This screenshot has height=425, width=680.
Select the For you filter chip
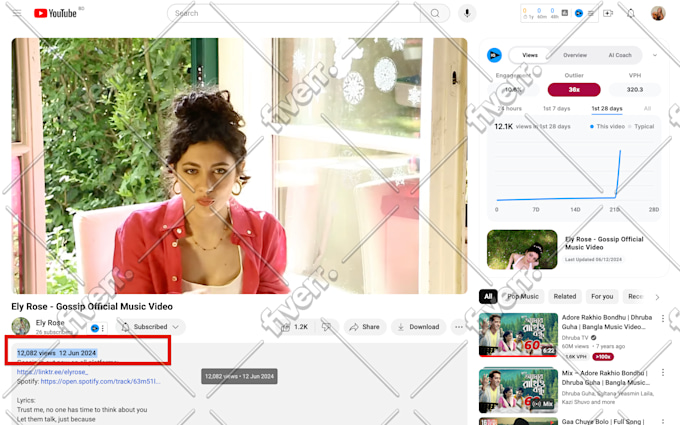pyautogui.click(x=602, y=296)
